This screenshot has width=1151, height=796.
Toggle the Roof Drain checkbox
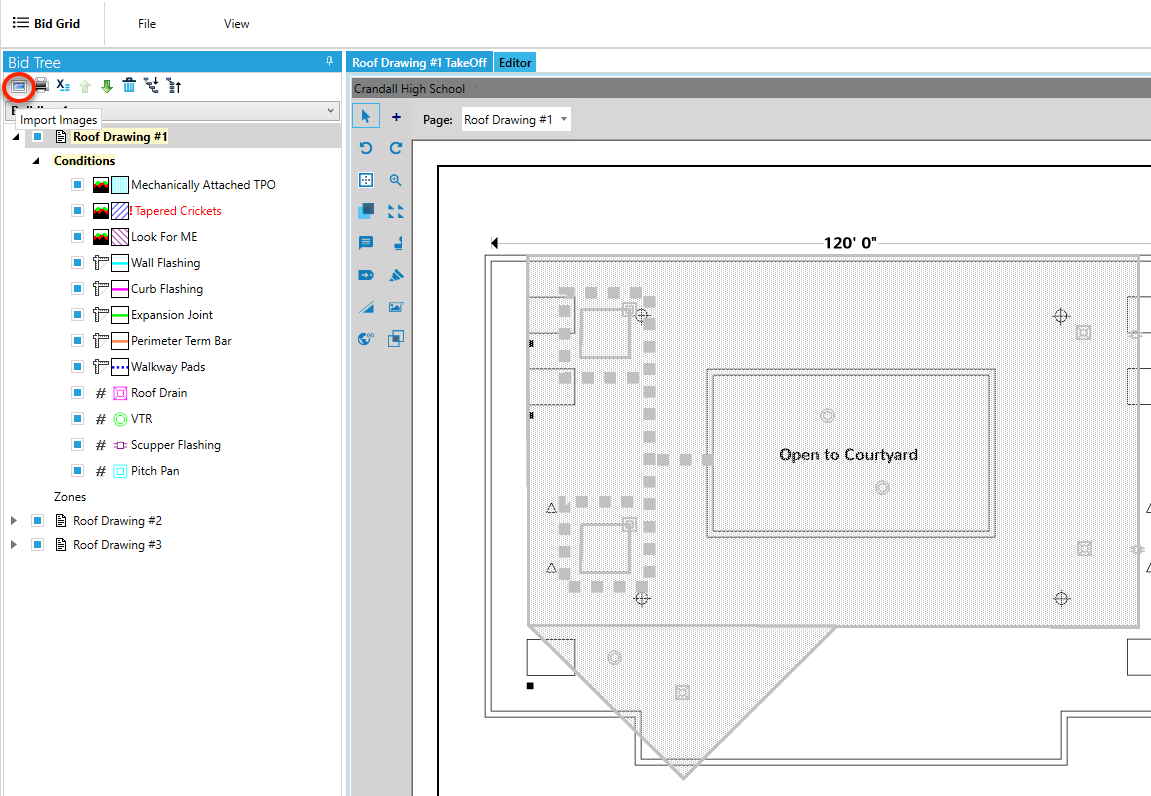77,393
